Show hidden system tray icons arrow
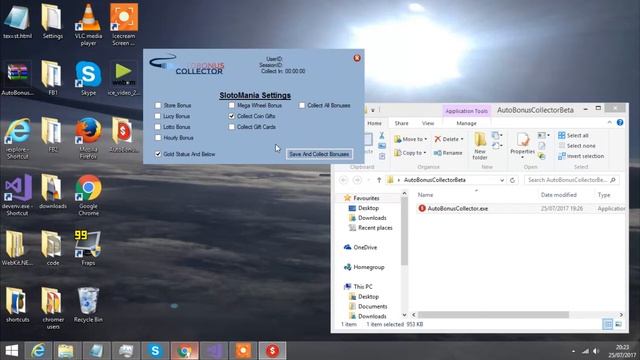This screenshot has width=640, height=360. pyautogui.click(x=573, y=351)
